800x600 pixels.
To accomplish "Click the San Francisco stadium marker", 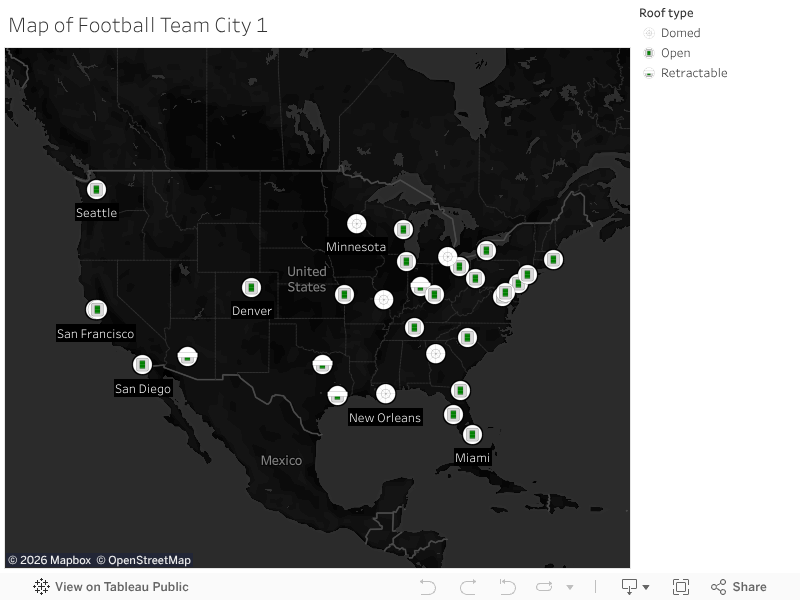I will (96, 310).
